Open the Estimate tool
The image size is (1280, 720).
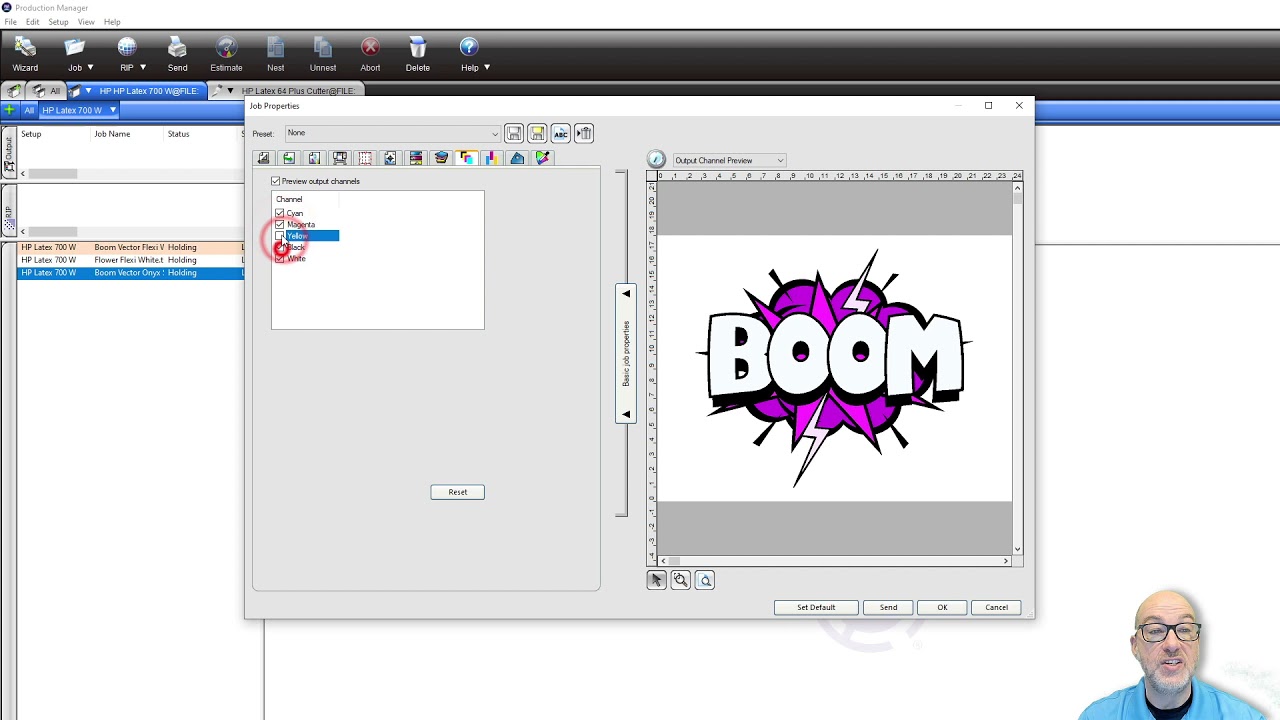226,54
